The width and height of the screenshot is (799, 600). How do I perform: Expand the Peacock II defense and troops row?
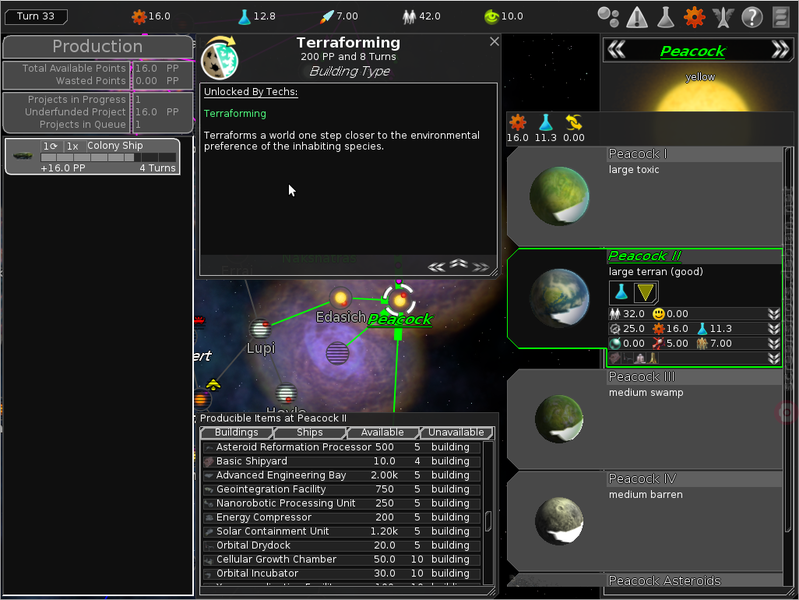(774, 344)
